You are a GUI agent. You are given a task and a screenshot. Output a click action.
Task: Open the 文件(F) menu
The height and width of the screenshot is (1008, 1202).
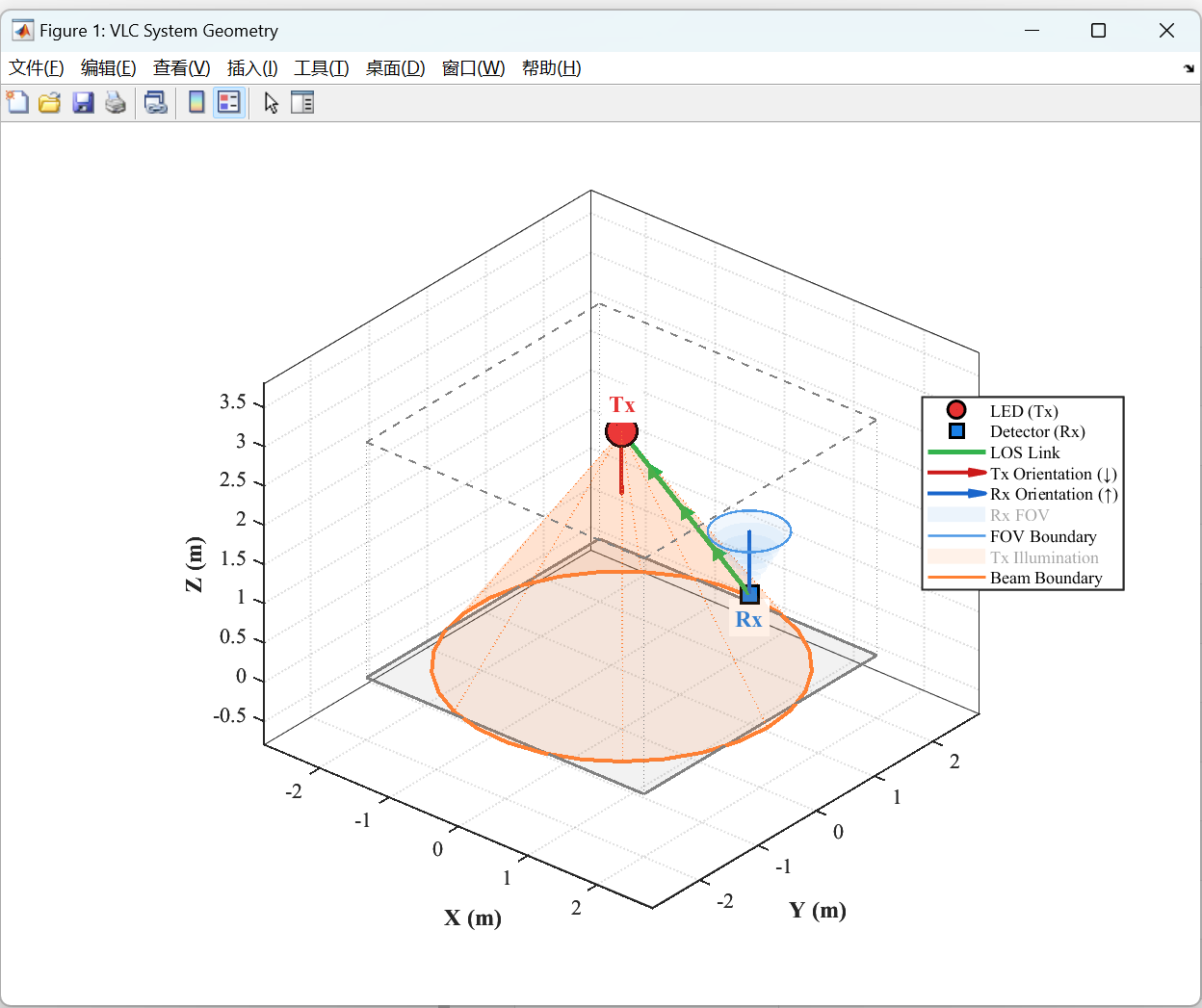(x=37, y=68)
